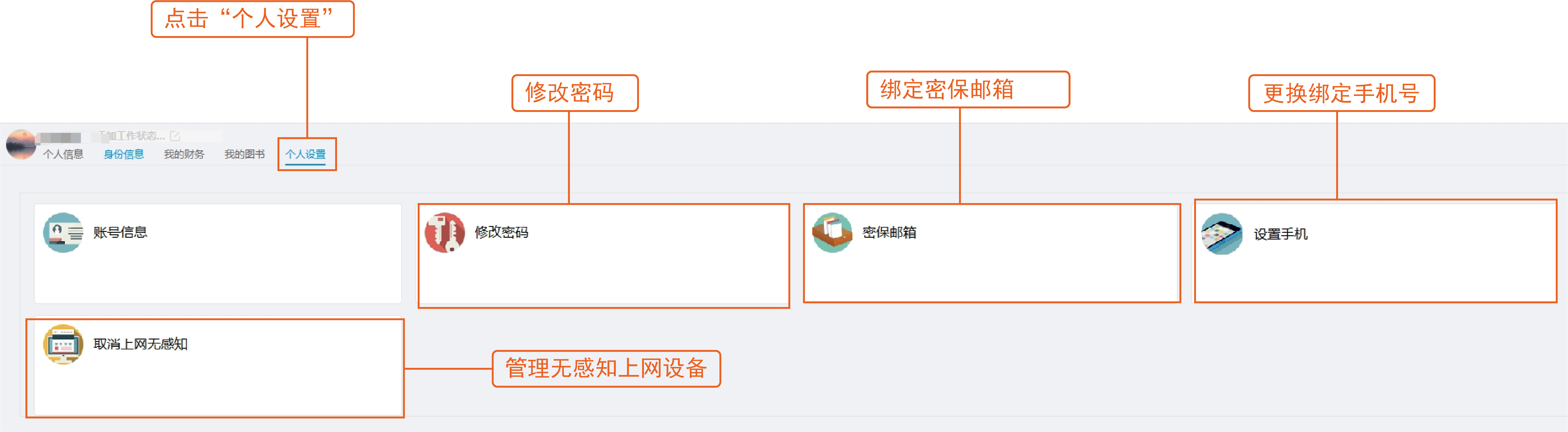The width and height of the screenshot is (1568, 432).
Task: Click the 修改密码 card title
Action: (x=501, y=232)
